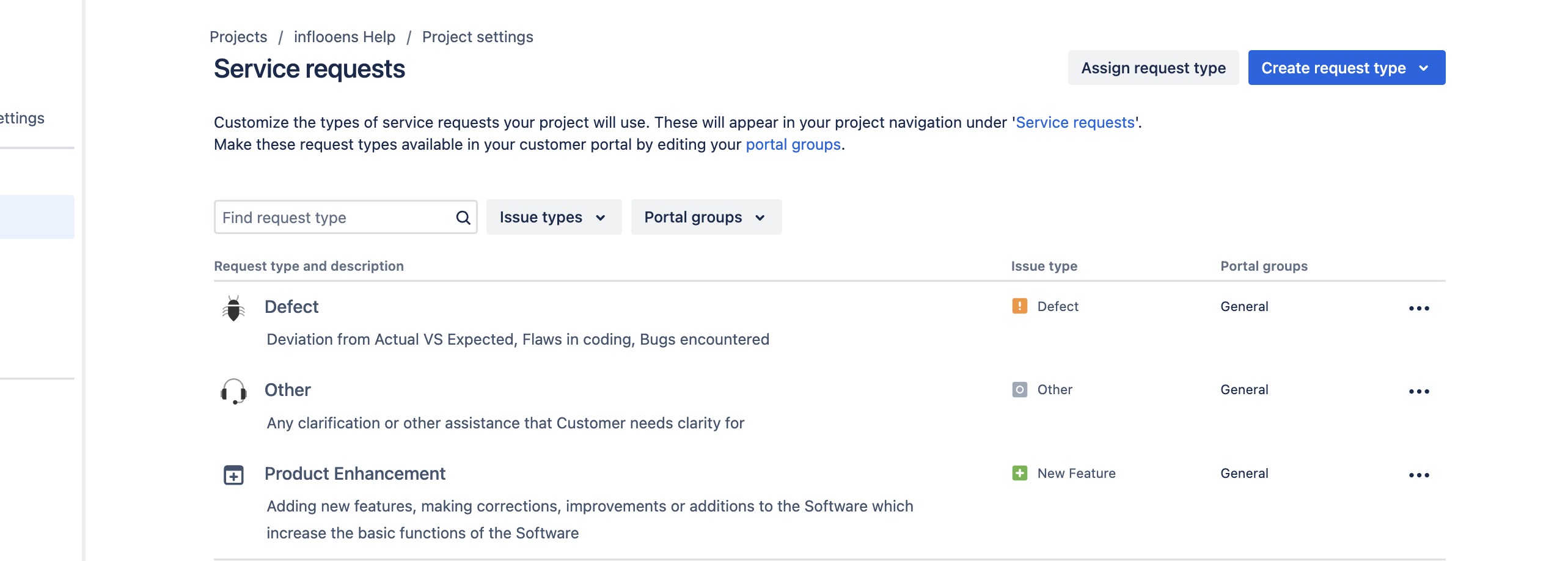Open more actions for Product Enhancement row
The width and height of the screenshot is (1568, 561).
(x=1419, y=475)
